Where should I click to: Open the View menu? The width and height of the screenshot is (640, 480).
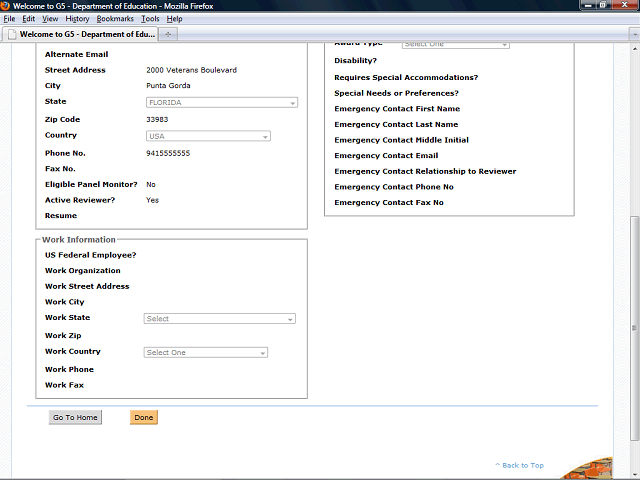tap(50, 19)
